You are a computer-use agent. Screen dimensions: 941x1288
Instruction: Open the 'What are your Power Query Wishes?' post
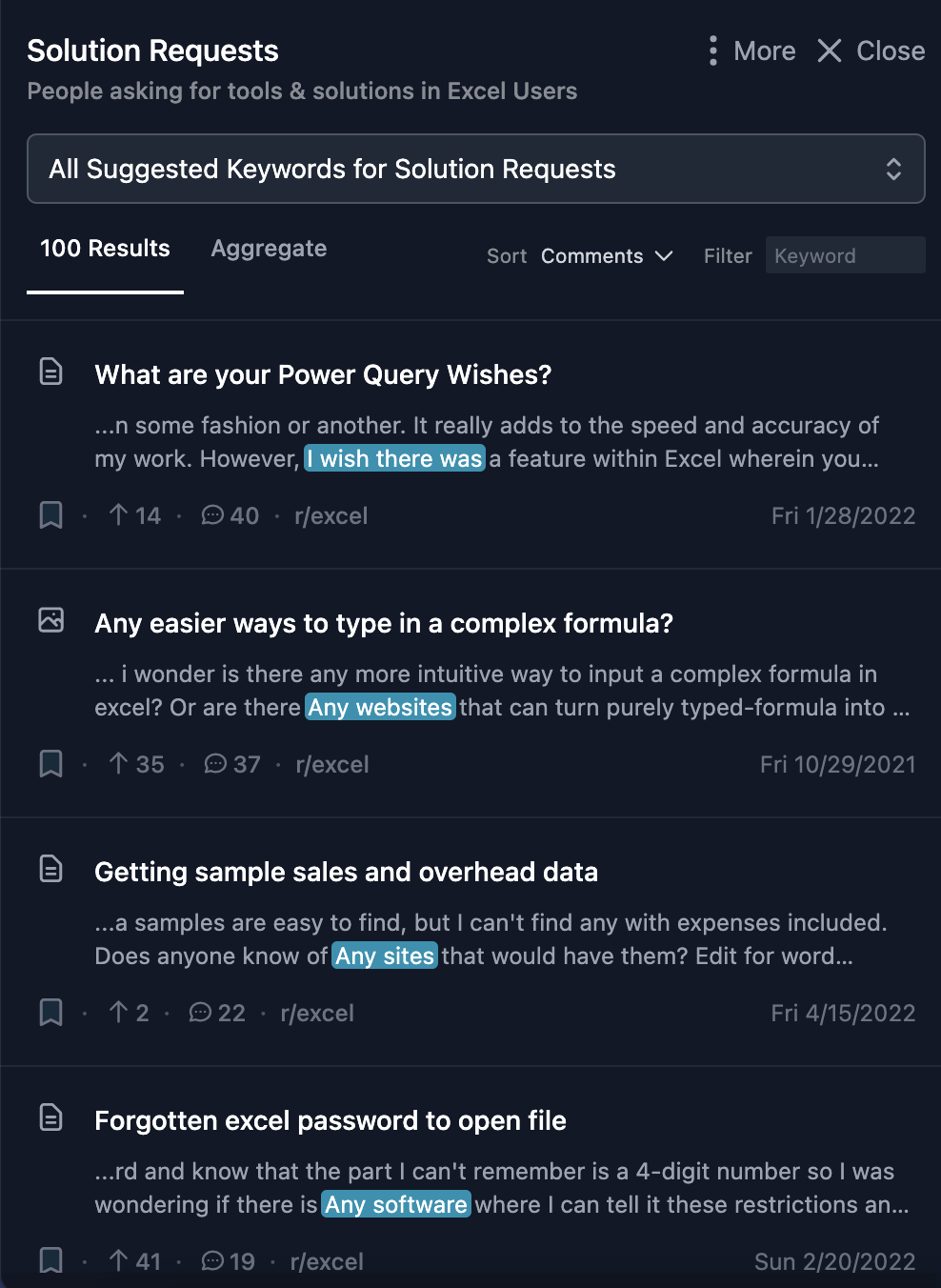[323, 375]
